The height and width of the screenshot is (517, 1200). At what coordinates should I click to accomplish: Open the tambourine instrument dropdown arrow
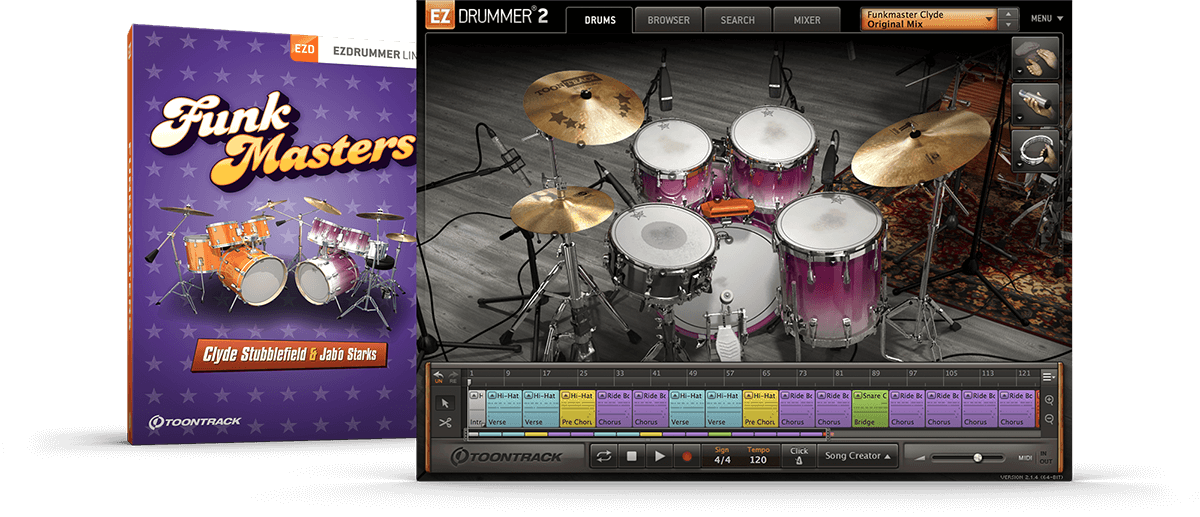pyautogui.click(x=1018, y=162)
